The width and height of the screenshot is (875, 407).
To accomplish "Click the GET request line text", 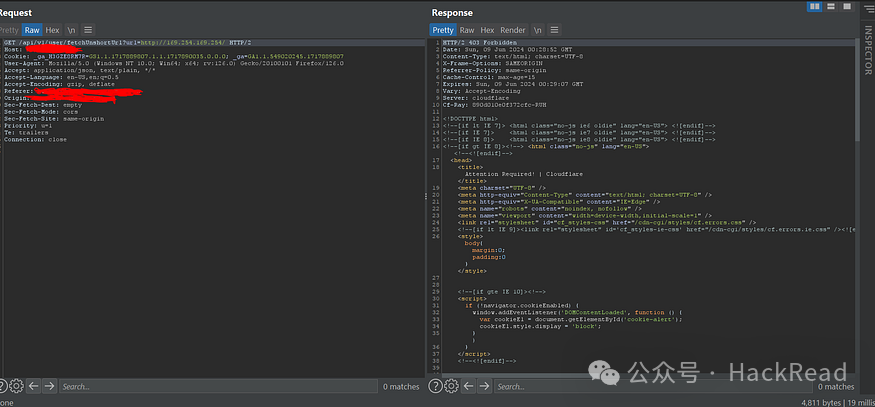I will pyautogui.click(x=128, y=42).
